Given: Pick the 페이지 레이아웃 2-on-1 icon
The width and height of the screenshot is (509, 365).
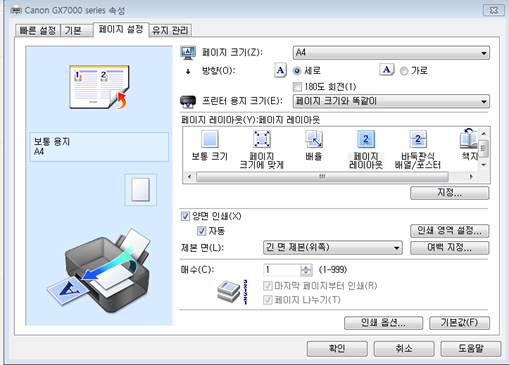Looking at the screenshot, I should pos(366,139).
